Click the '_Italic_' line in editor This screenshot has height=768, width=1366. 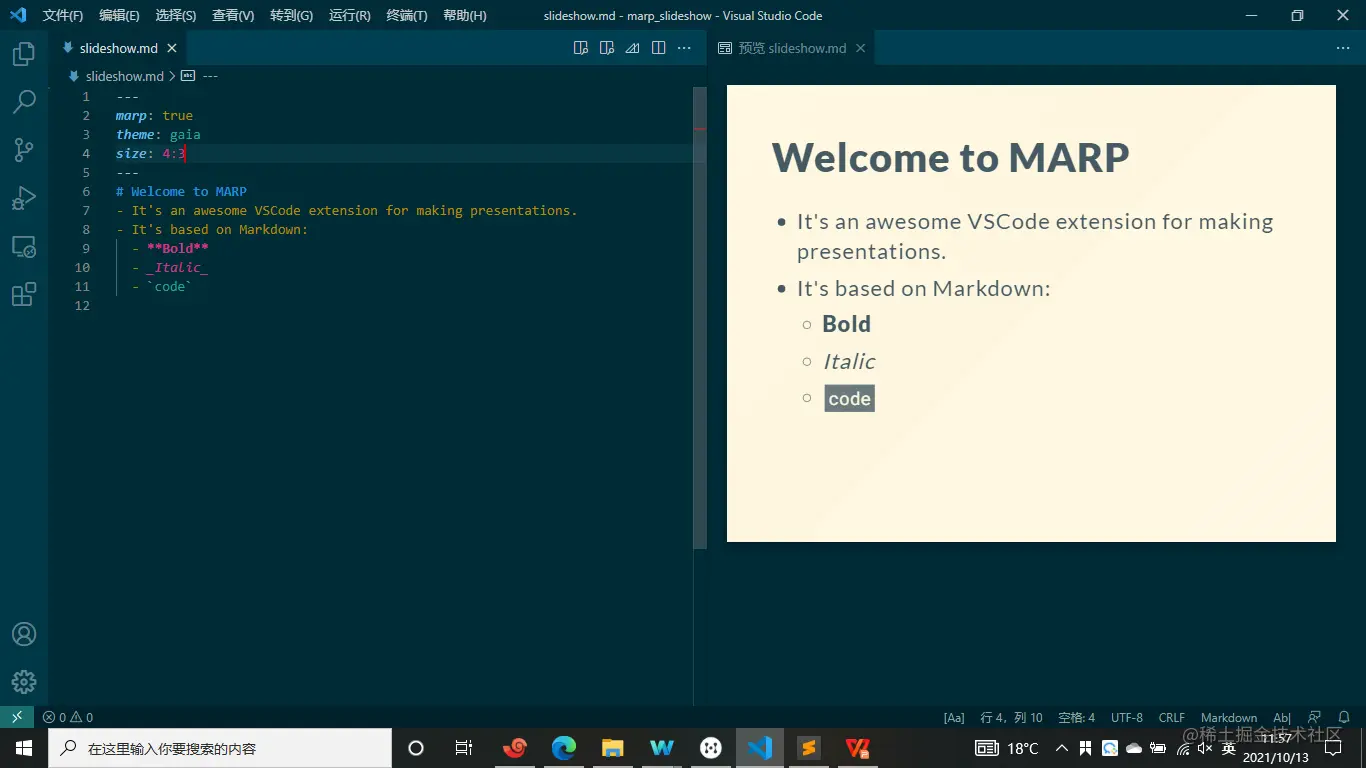[170, 267]
